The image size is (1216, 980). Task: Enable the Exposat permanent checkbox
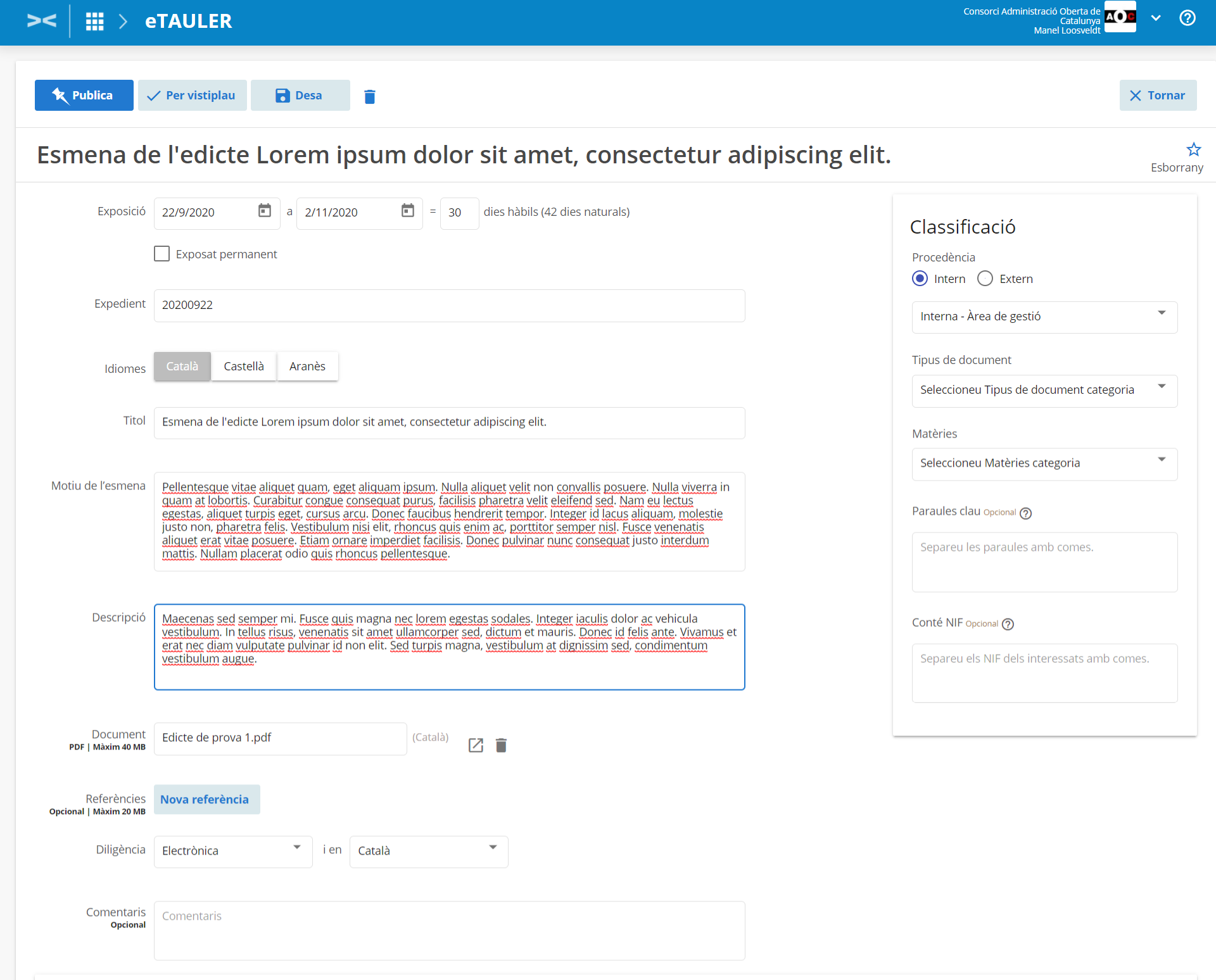pyautogui.click(x=162, y=254)
